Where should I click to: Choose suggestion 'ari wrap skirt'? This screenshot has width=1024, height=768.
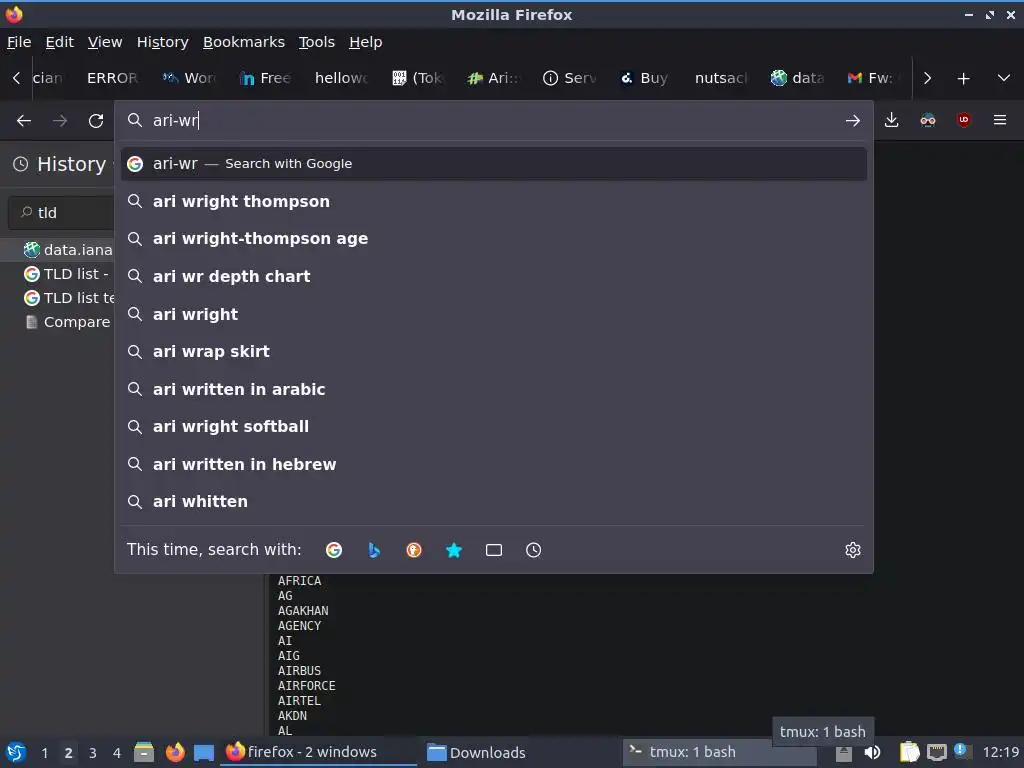[494, 351]
